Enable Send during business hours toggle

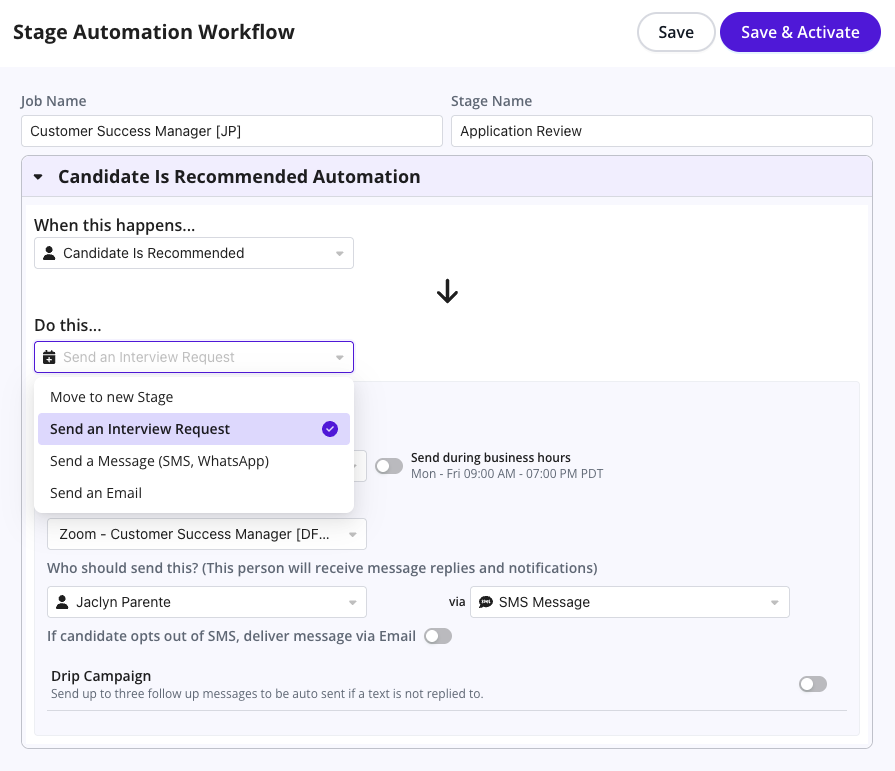click(389, 465)
